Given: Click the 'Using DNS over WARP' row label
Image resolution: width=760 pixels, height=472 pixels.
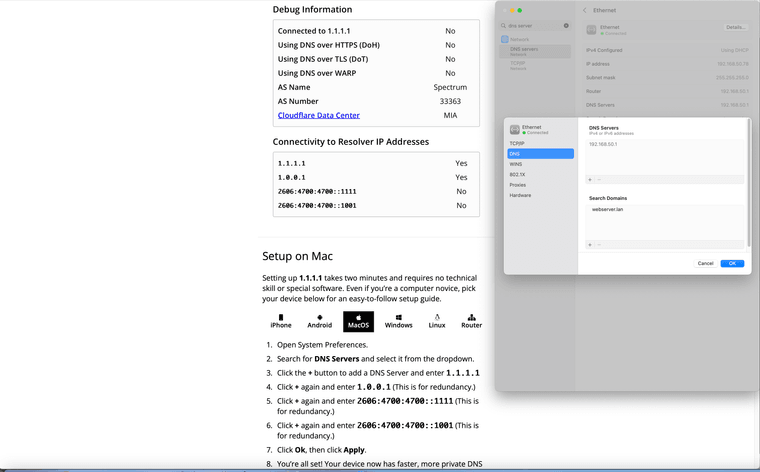Looking at the screenshot, I should pos(317,73).
